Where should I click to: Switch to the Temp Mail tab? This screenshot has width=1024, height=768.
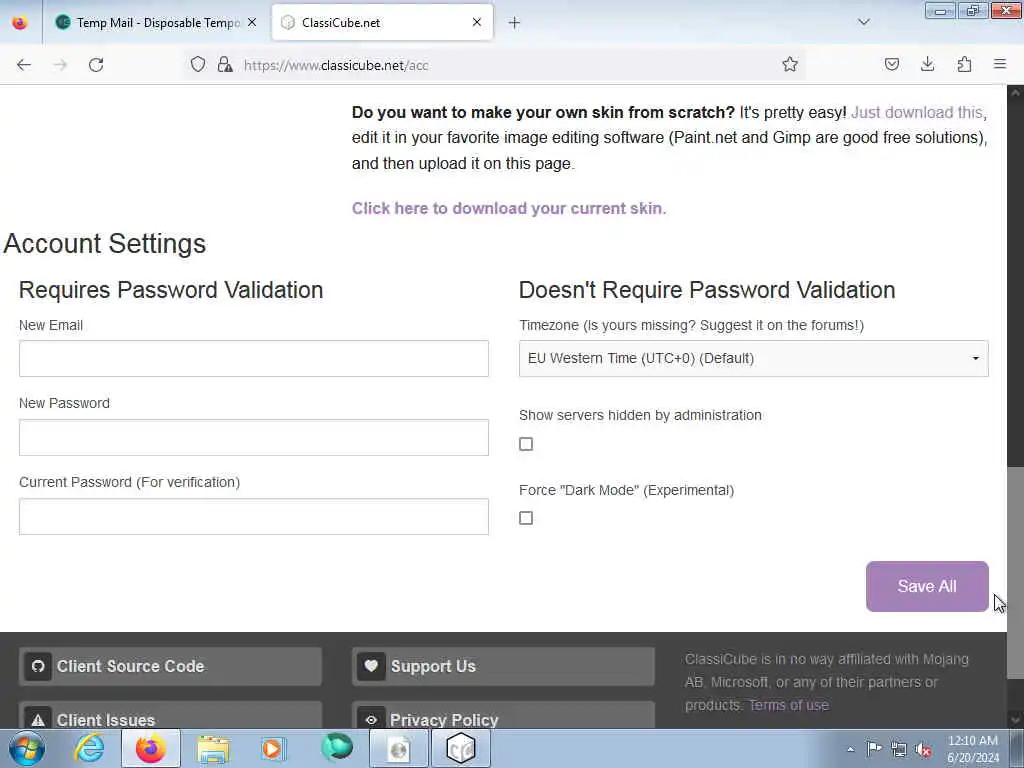point(157,23)
